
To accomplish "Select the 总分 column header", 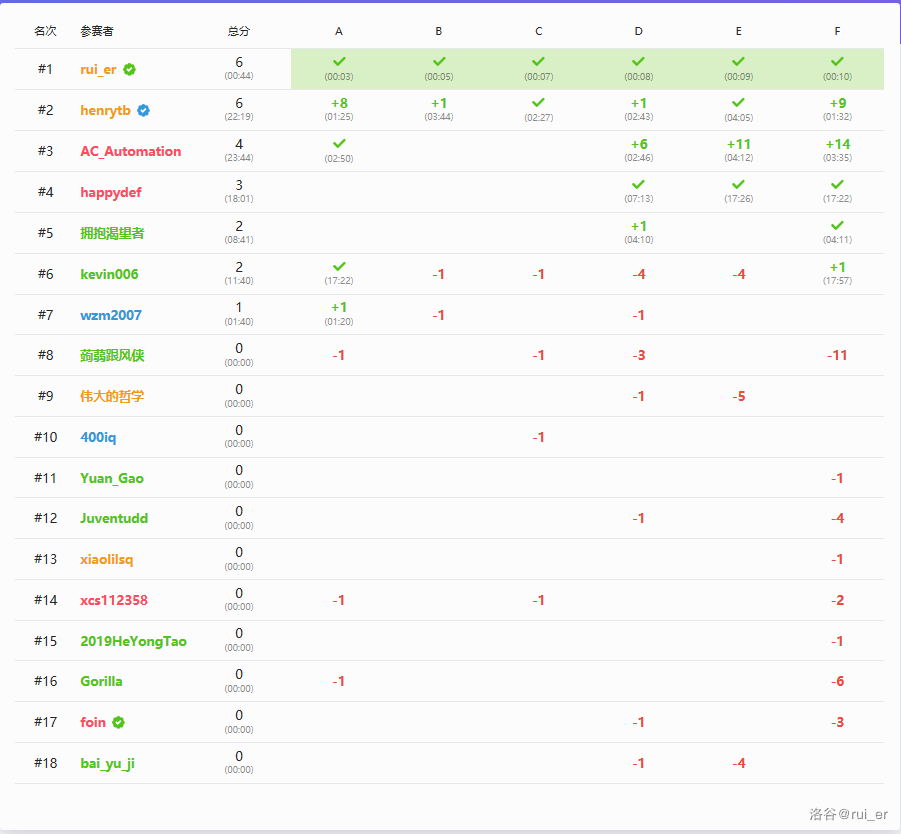I will coord(239,31).
